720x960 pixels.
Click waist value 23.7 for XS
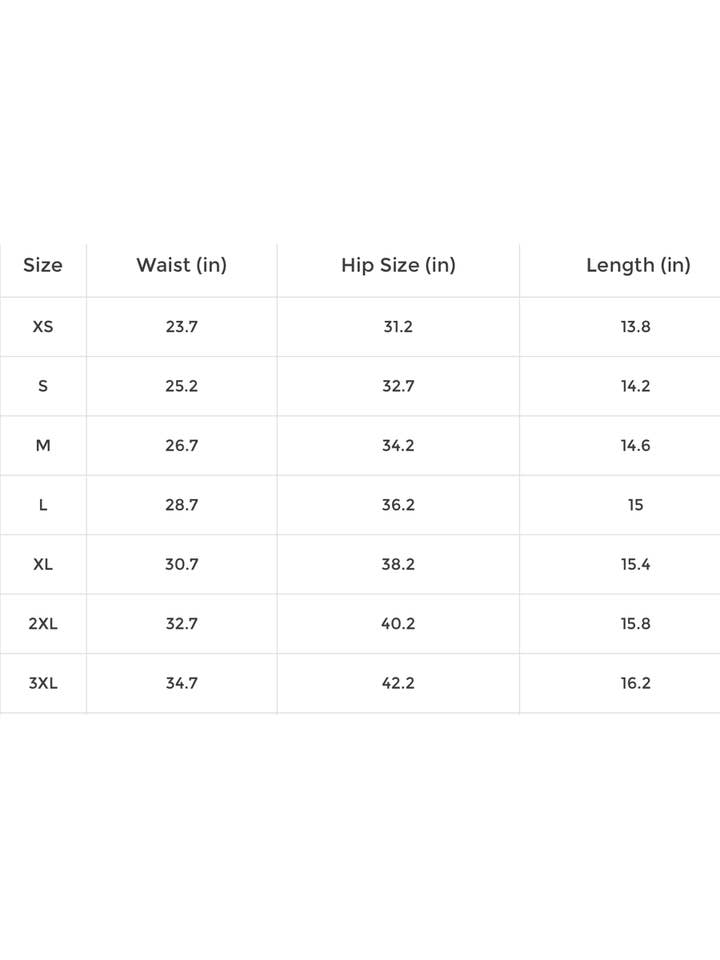click(x=181, y=326)
